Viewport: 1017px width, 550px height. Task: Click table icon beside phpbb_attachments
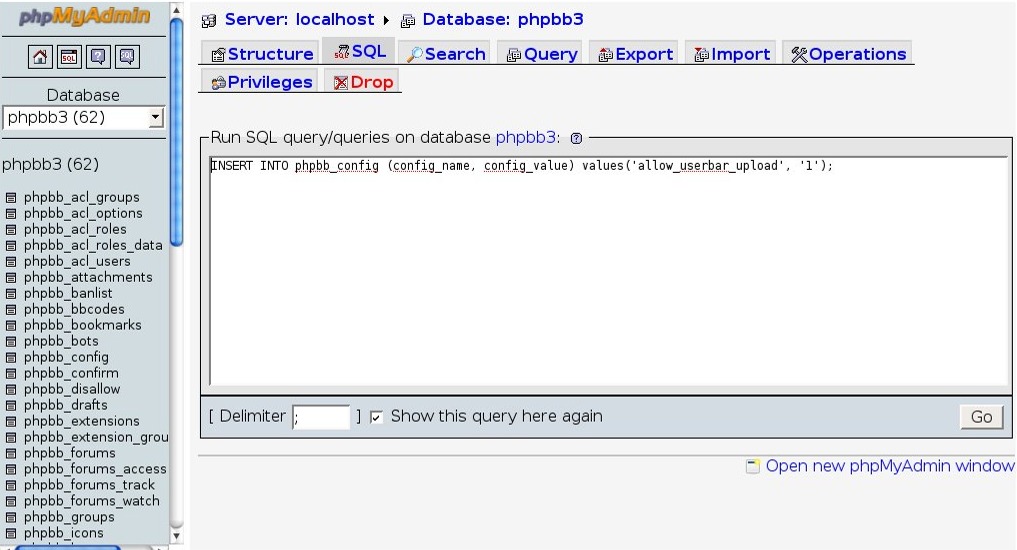click(11, 278)
